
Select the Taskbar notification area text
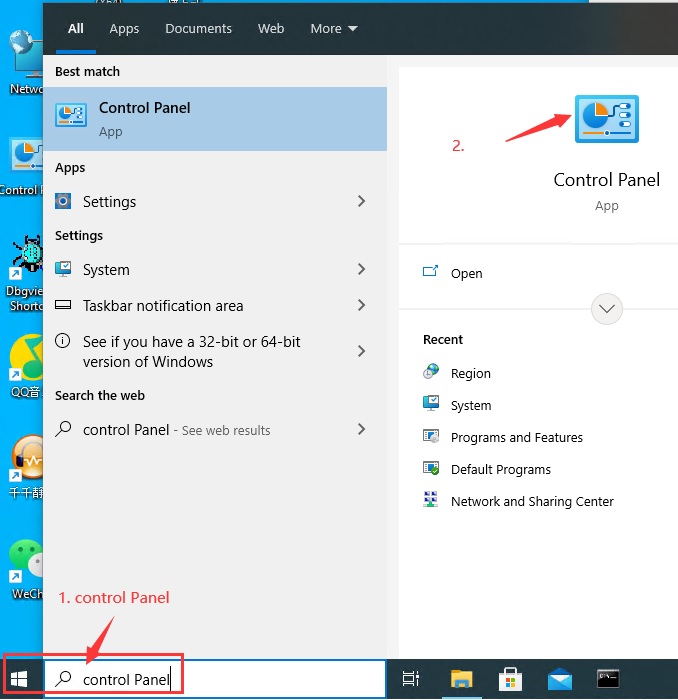click(x=163, y=306)
